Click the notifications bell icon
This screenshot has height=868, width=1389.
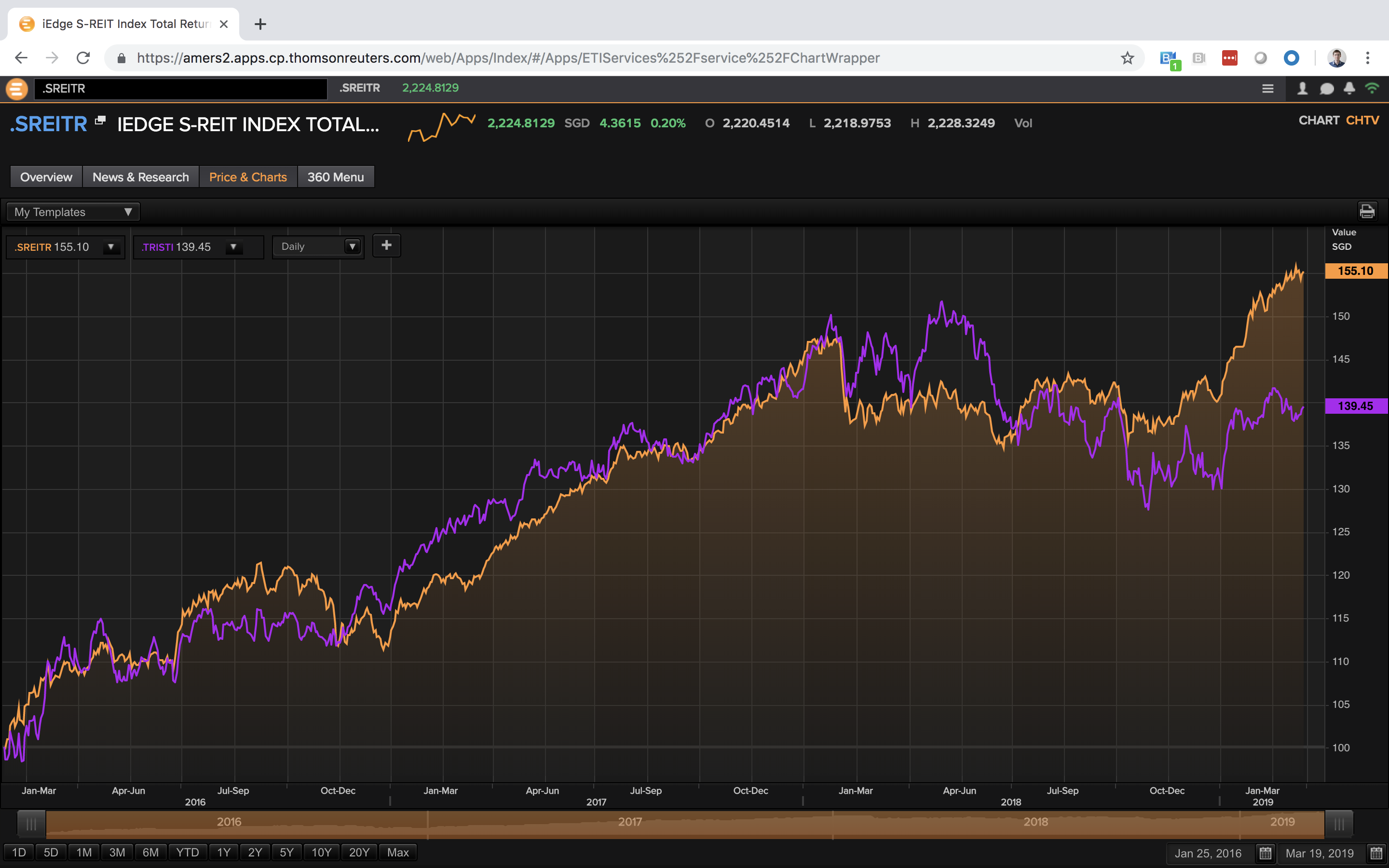(x=1349, y=88)
